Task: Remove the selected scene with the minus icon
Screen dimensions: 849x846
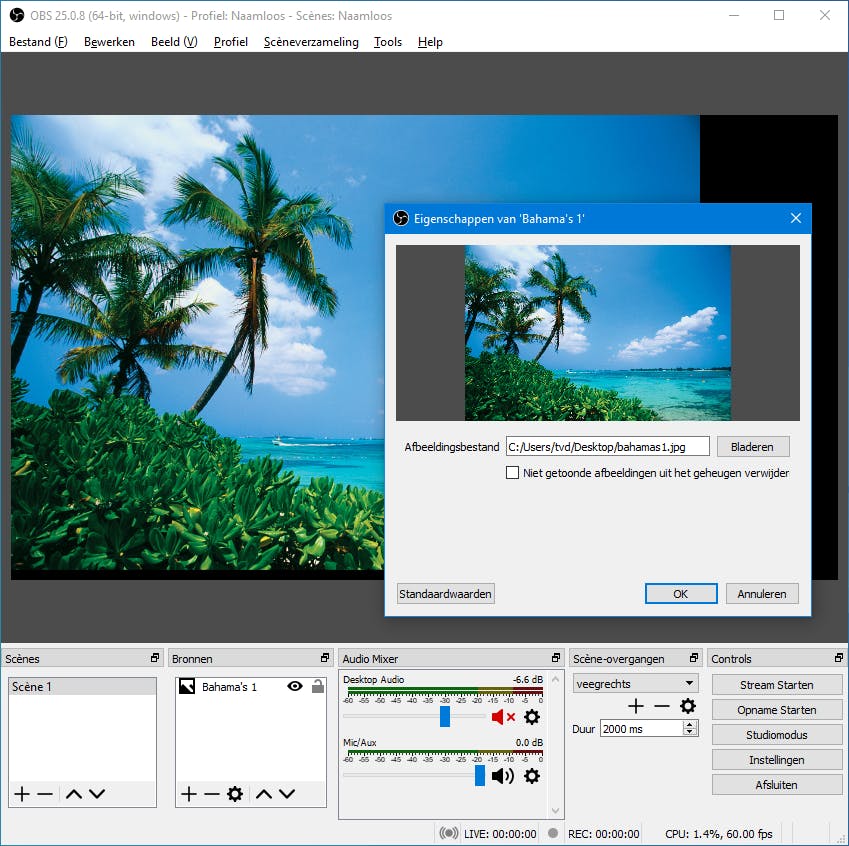Action: [42, 793]
